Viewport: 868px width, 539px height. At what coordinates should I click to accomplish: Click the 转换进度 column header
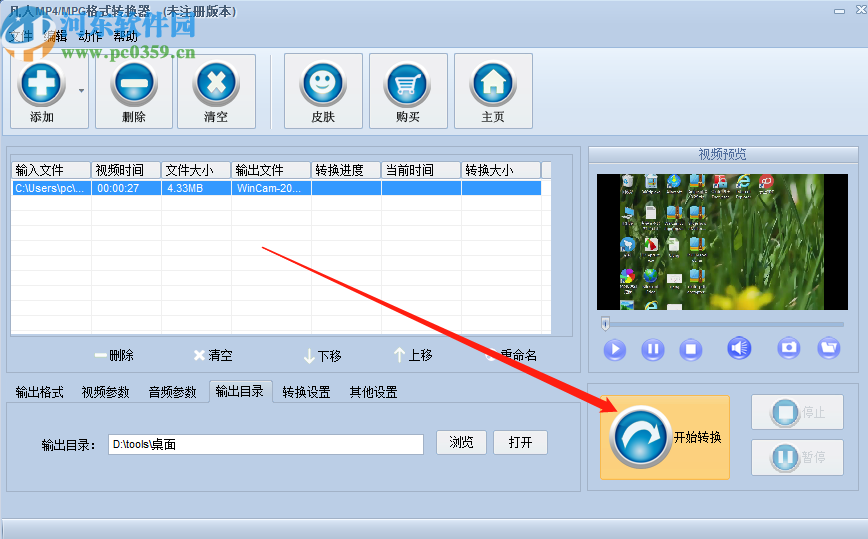click(347, 170)
